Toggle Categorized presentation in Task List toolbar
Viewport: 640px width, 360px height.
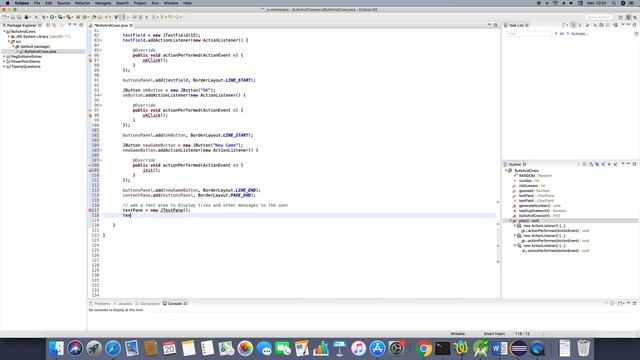point(573,25)
